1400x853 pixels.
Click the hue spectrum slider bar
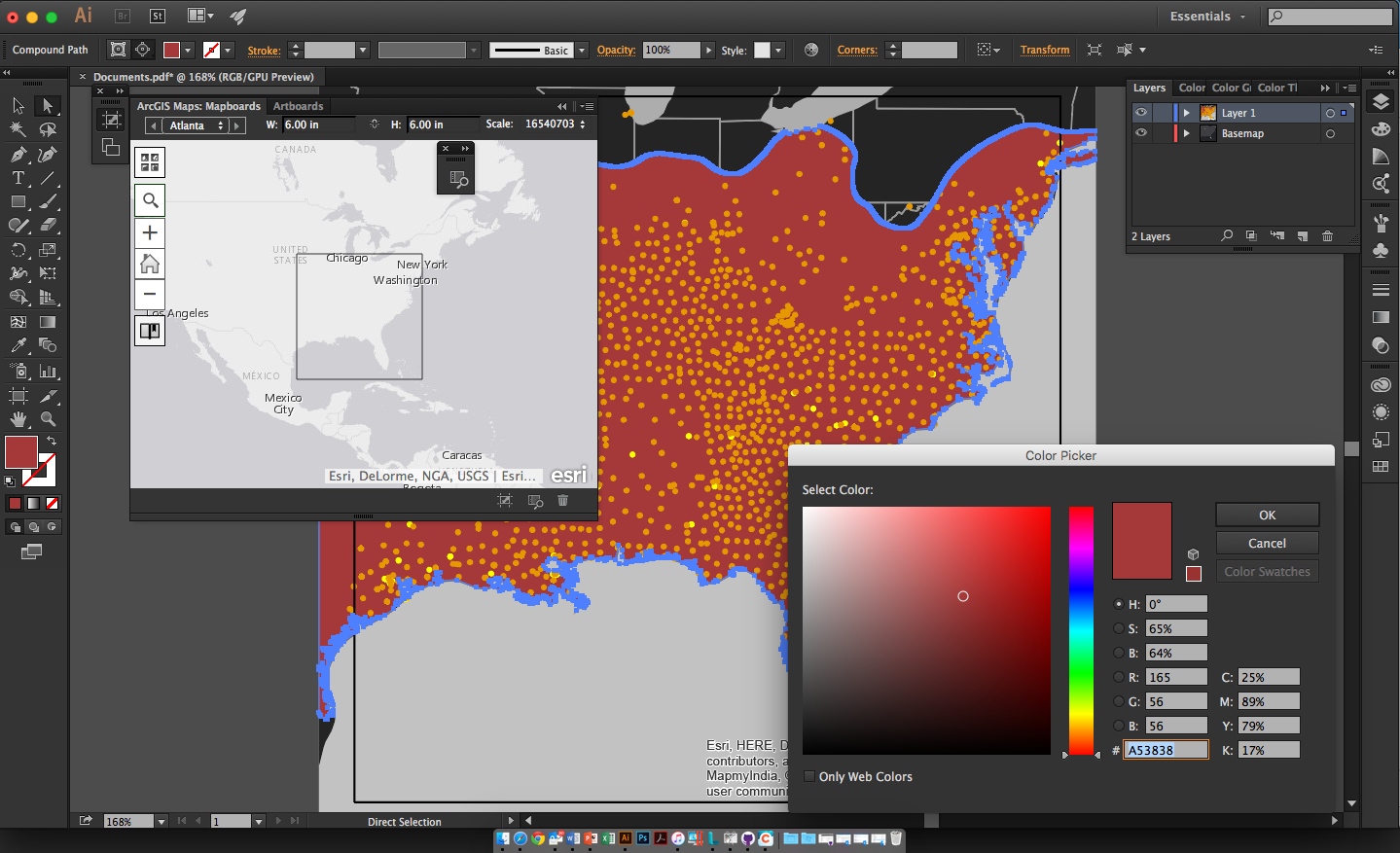click(x=1081, y=629)
